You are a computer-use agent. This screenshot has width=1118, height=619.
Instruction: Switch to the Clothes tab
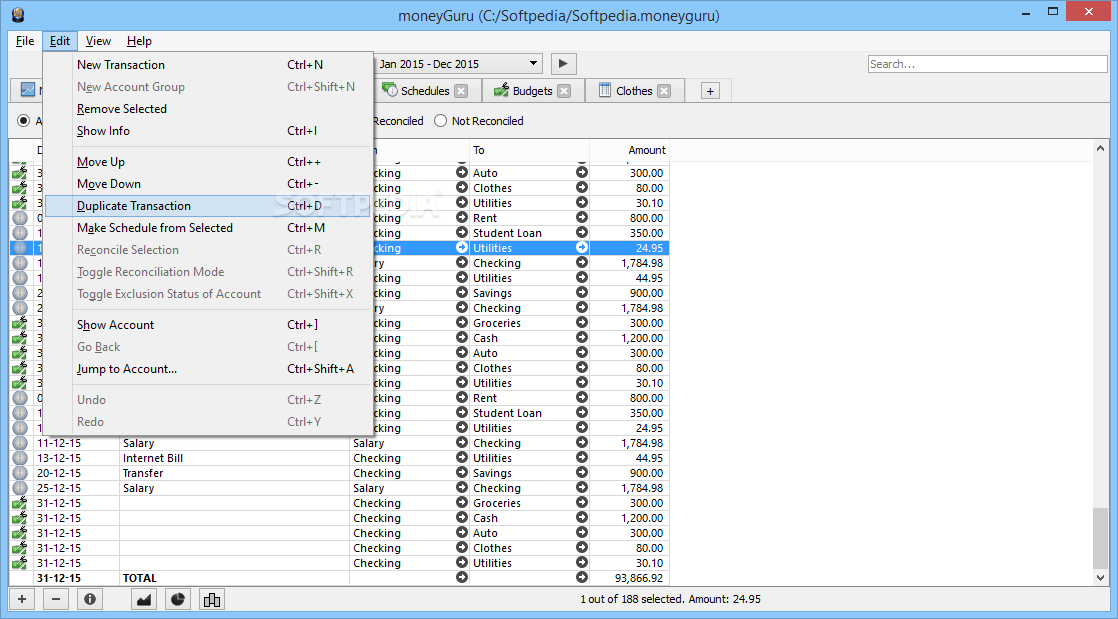(x=634, y=91)
